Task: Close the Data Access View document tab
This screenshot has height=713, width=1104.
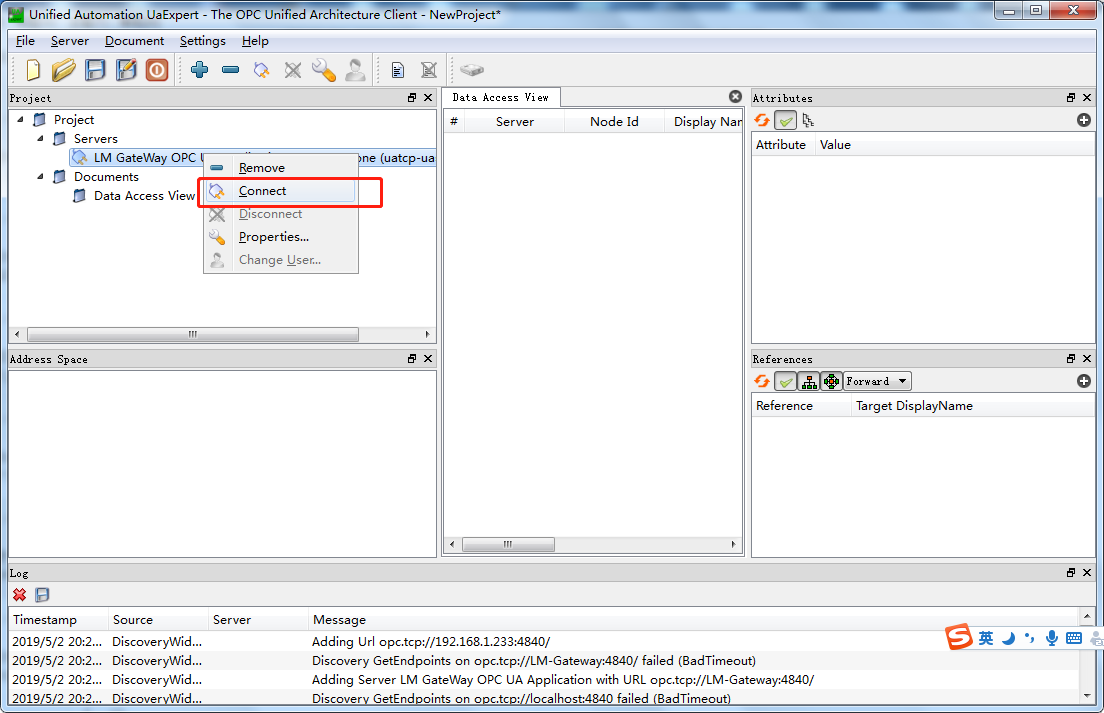Action: click(735, 96)
